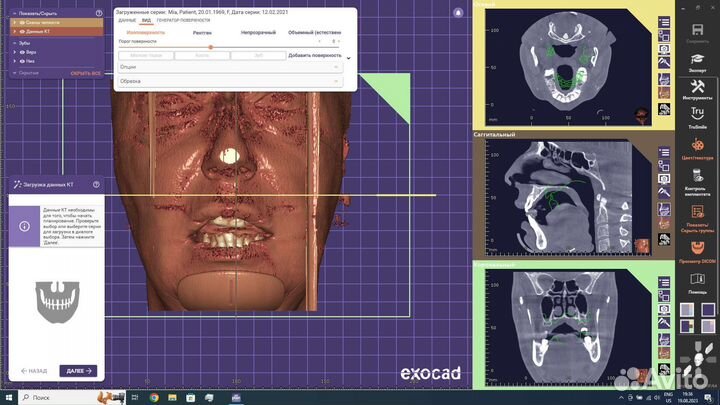Switch to the Данные tab

(127, 20)
